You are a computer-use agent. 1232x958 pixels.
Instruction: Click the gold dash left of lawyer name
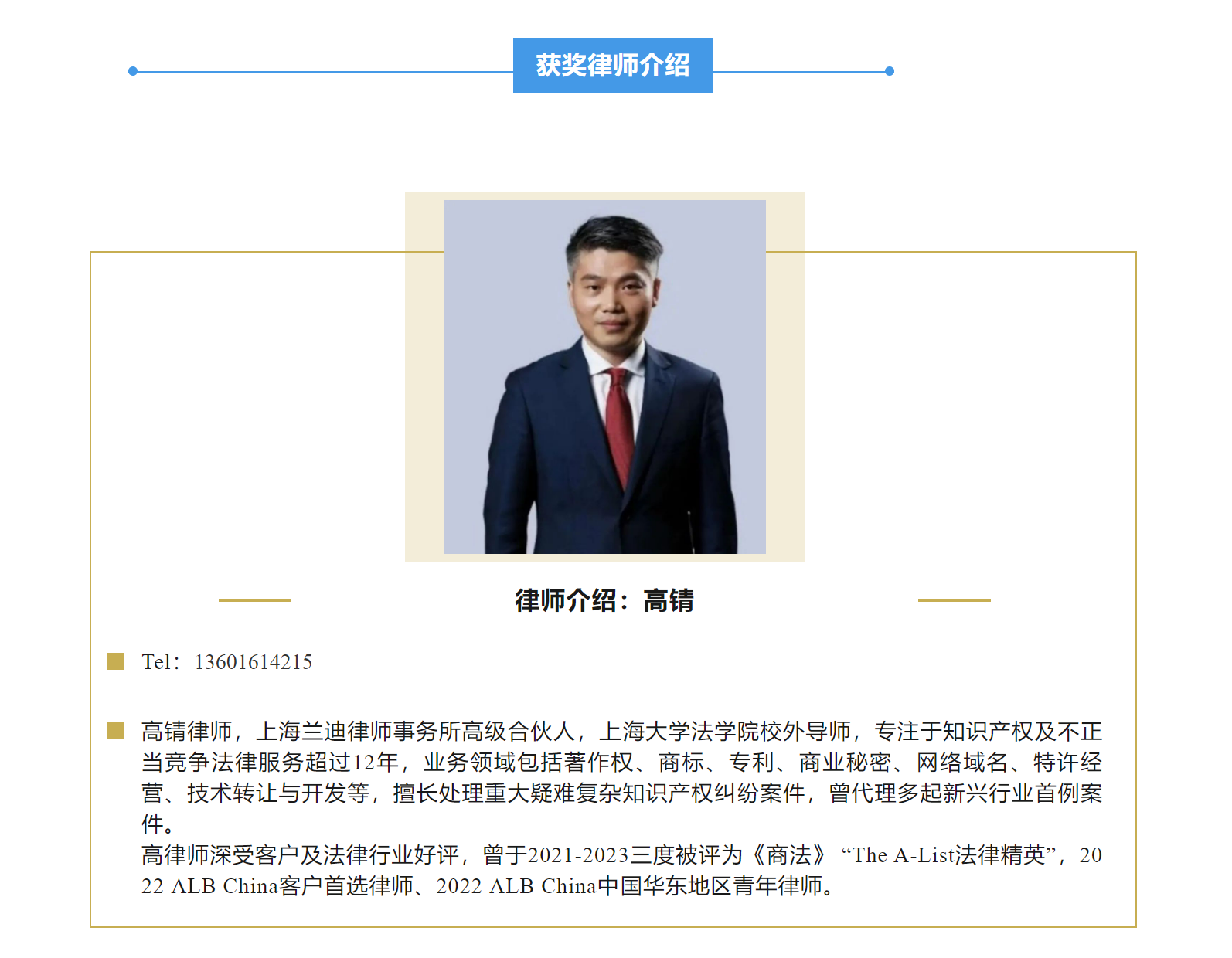[255, 600]
